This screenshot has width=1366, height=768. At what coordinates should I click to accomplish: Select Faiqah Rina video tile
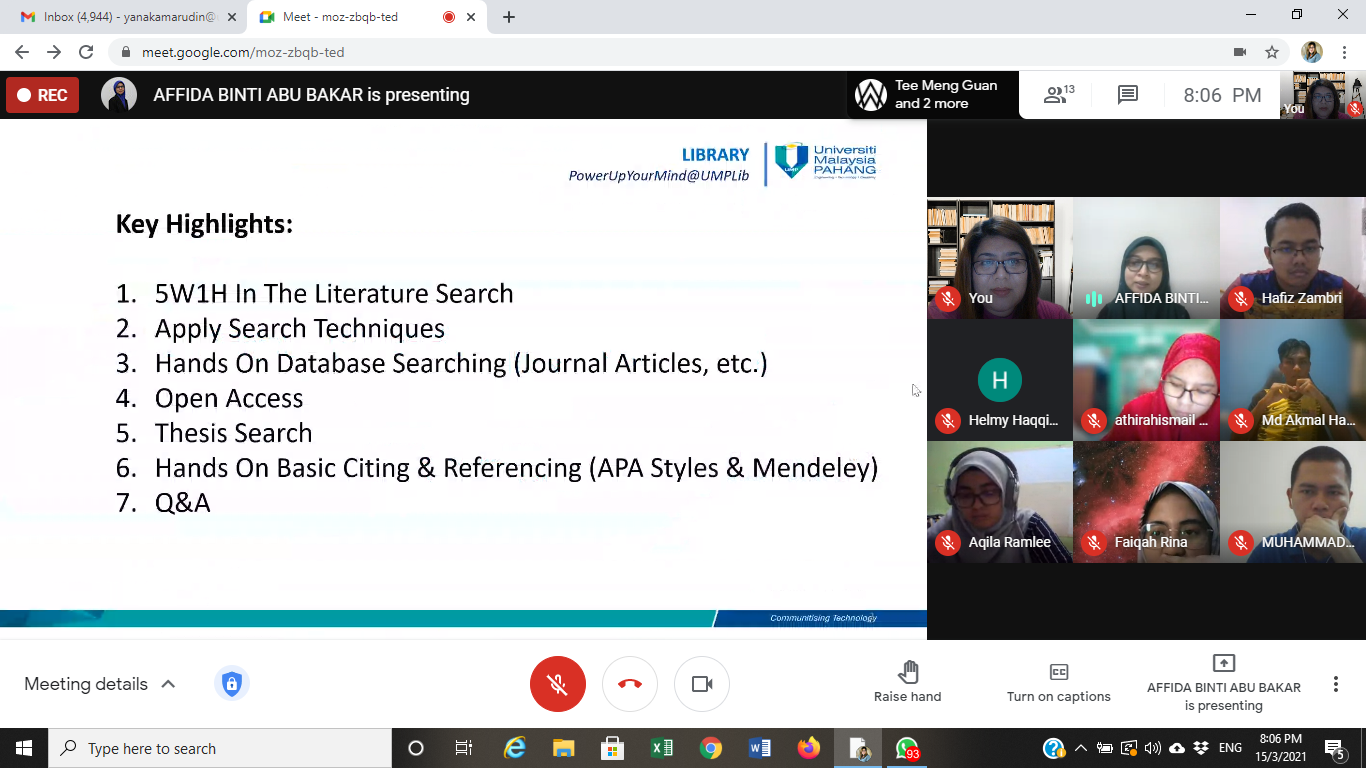pyautogui.click(x=1146, y=502)
